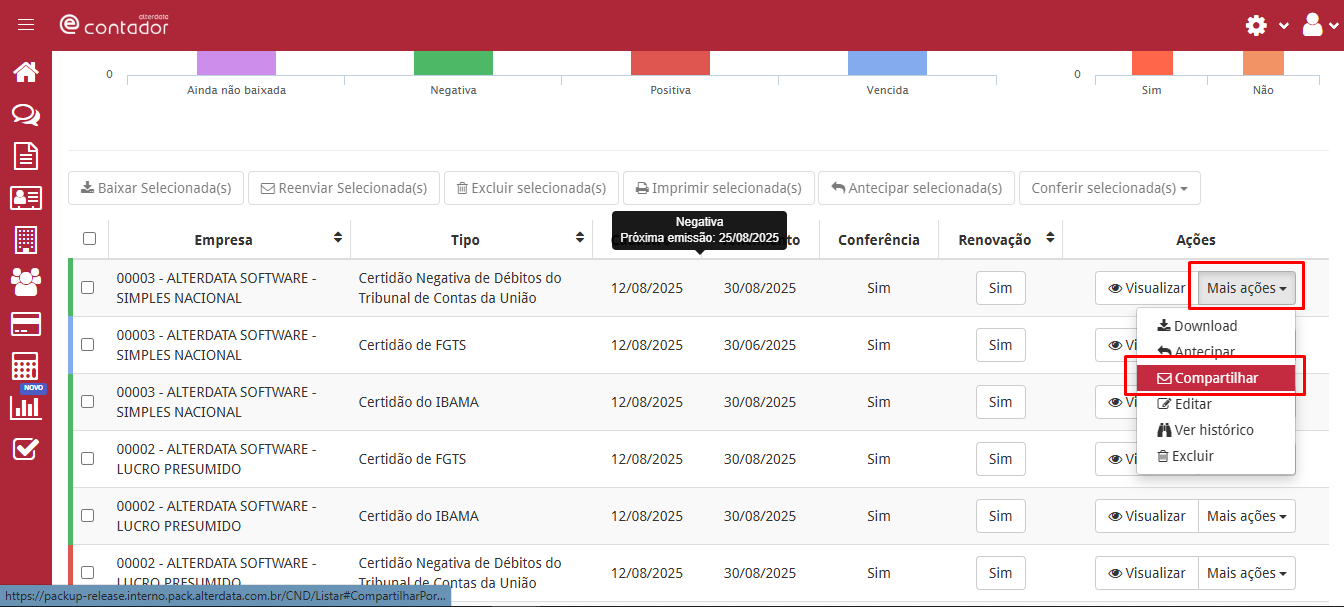Toggle Renovação Sim on the Tribunal de Contas SIMPLES NACIONAL row
Image resolution: width=1344 pixels, height=607 pixels.
coord(1001,288)
